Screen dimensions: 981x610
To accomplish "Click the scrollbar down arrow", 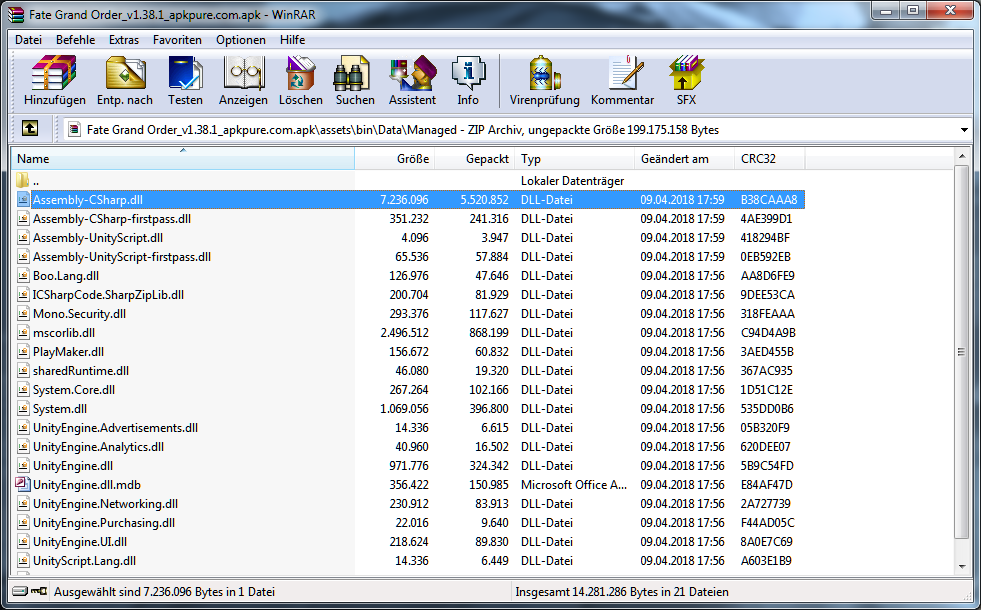I will [x=962, y=567].
